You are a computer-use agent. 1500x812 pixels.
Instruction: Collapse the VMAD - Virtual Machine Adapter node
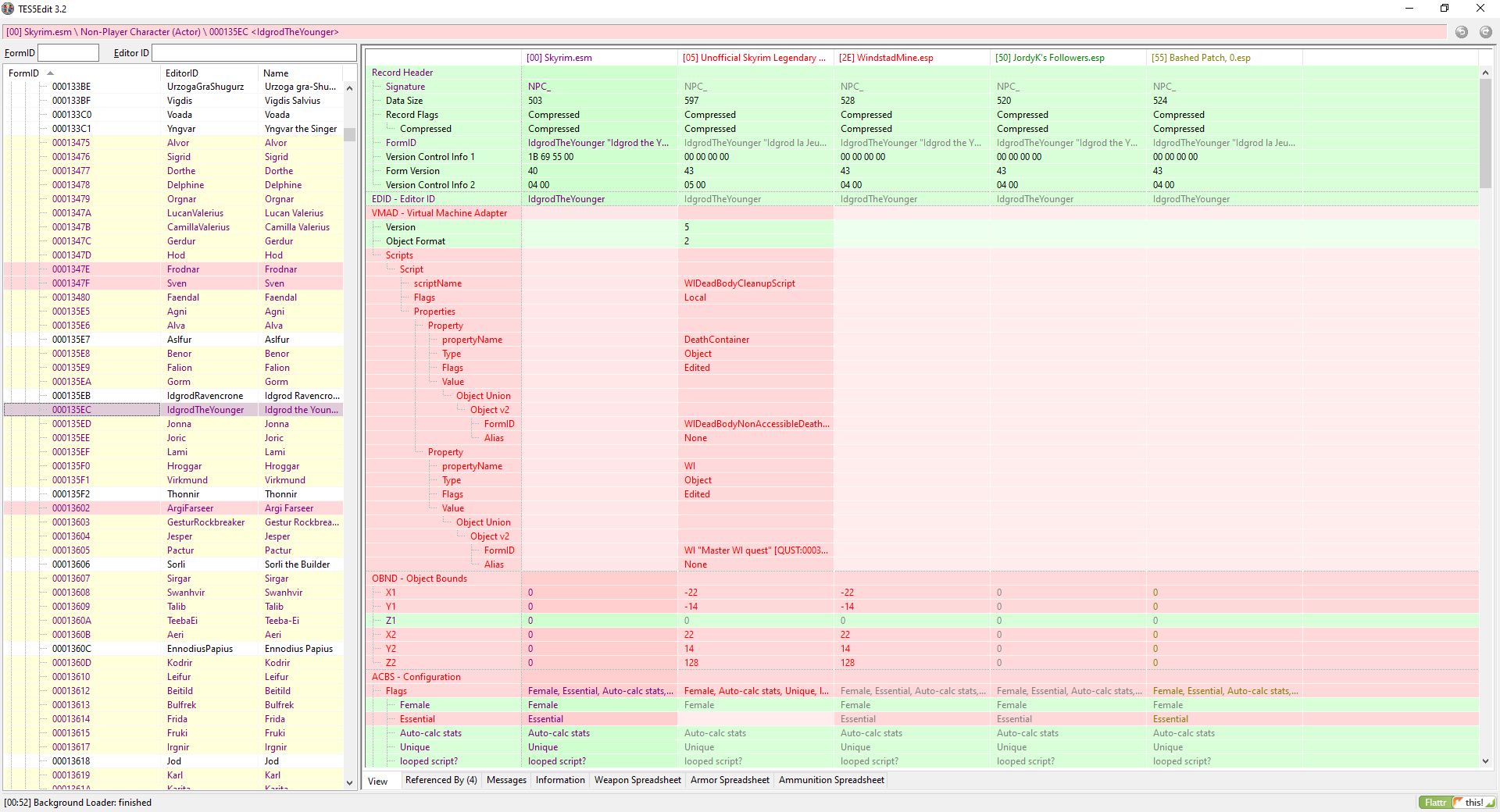pos(439,213)
